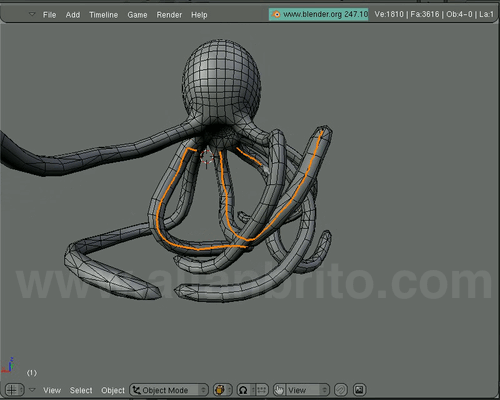Collapse the bottom header menus with the triangle
This screenshot has height=400, width=500.
pyautogui.click(x=32, y=389)
